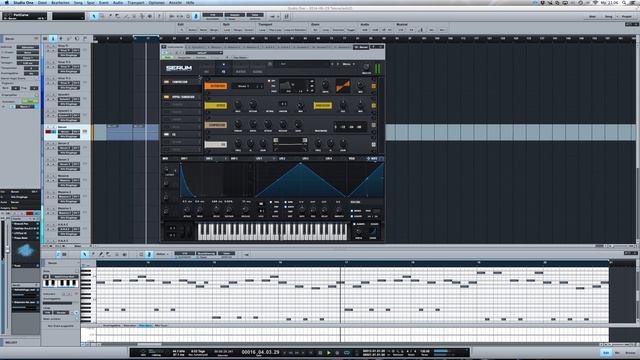The height and width of the screenshot is (360, 640).
Task: Click the Serum MASTER volume knob
Action: (x=366, y=67)
